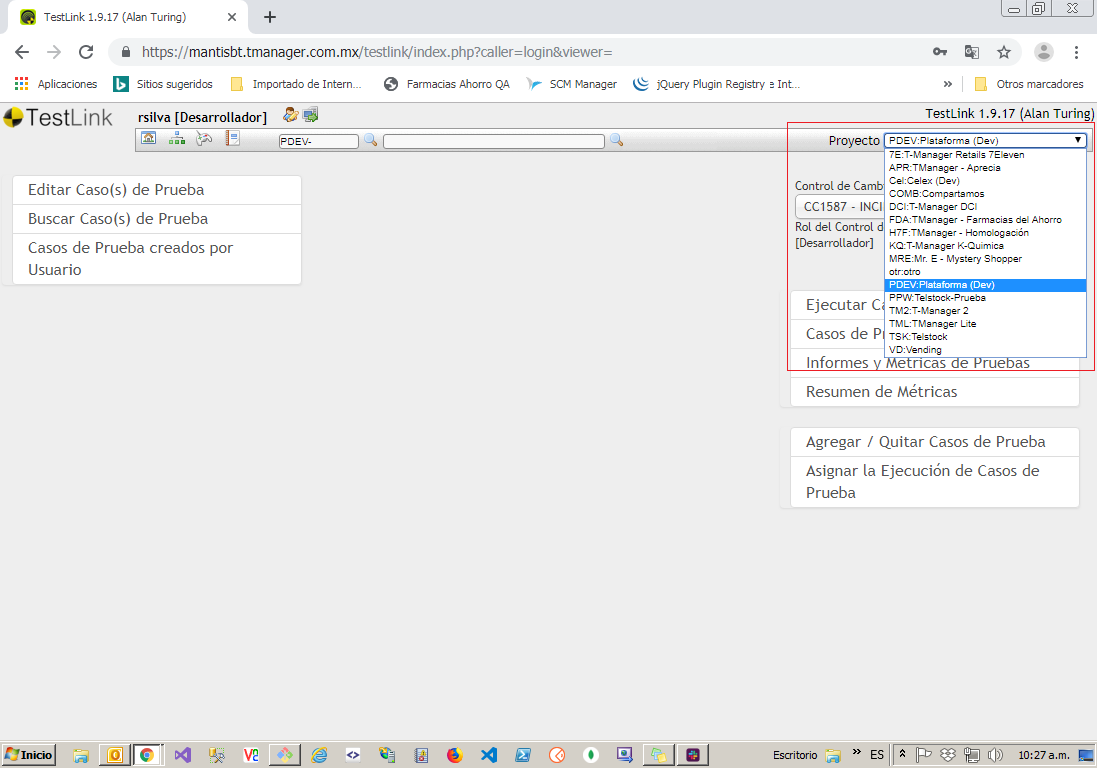Choose TML:TManager Lite project
Screen dimensions: 1097x768
(x=985, y=324)
